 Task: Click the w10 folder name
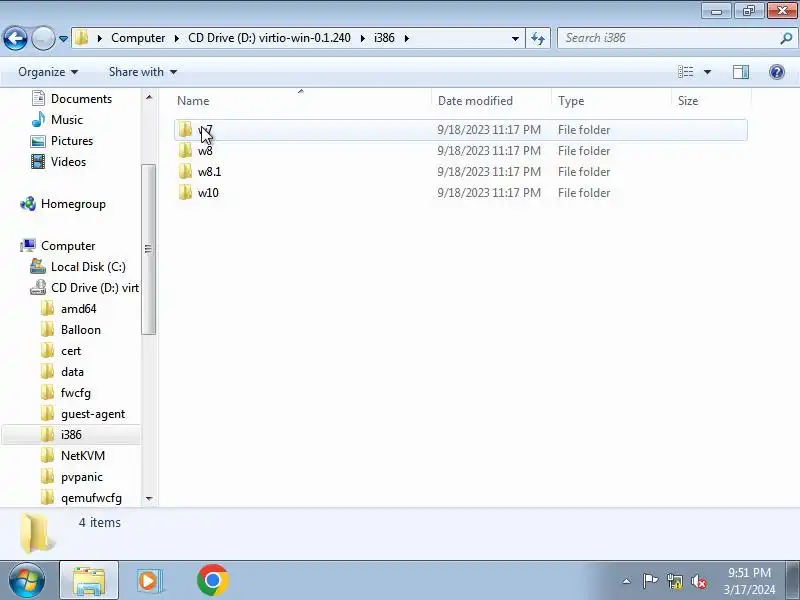[x=208, y=193]
